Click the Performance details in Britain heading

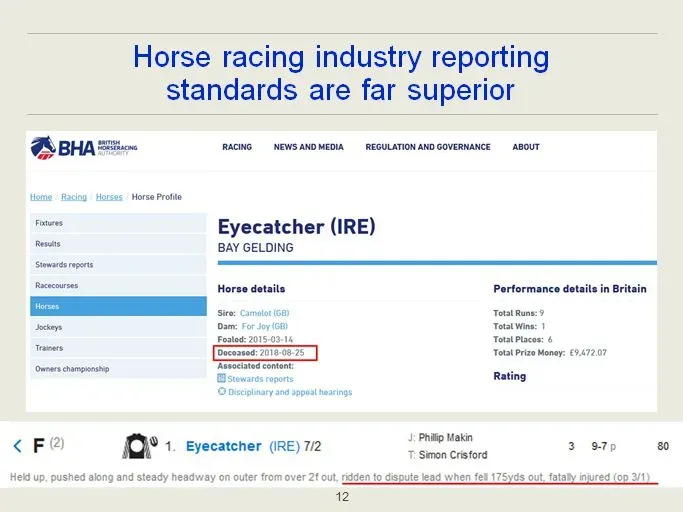570,289
